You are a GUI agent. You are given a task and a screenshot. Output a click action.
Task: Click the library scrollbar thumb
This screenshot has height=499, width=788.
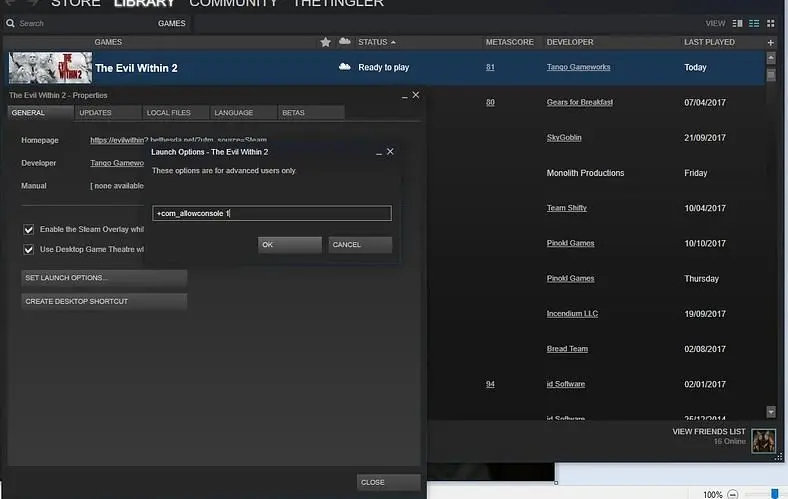click(771, 75)
